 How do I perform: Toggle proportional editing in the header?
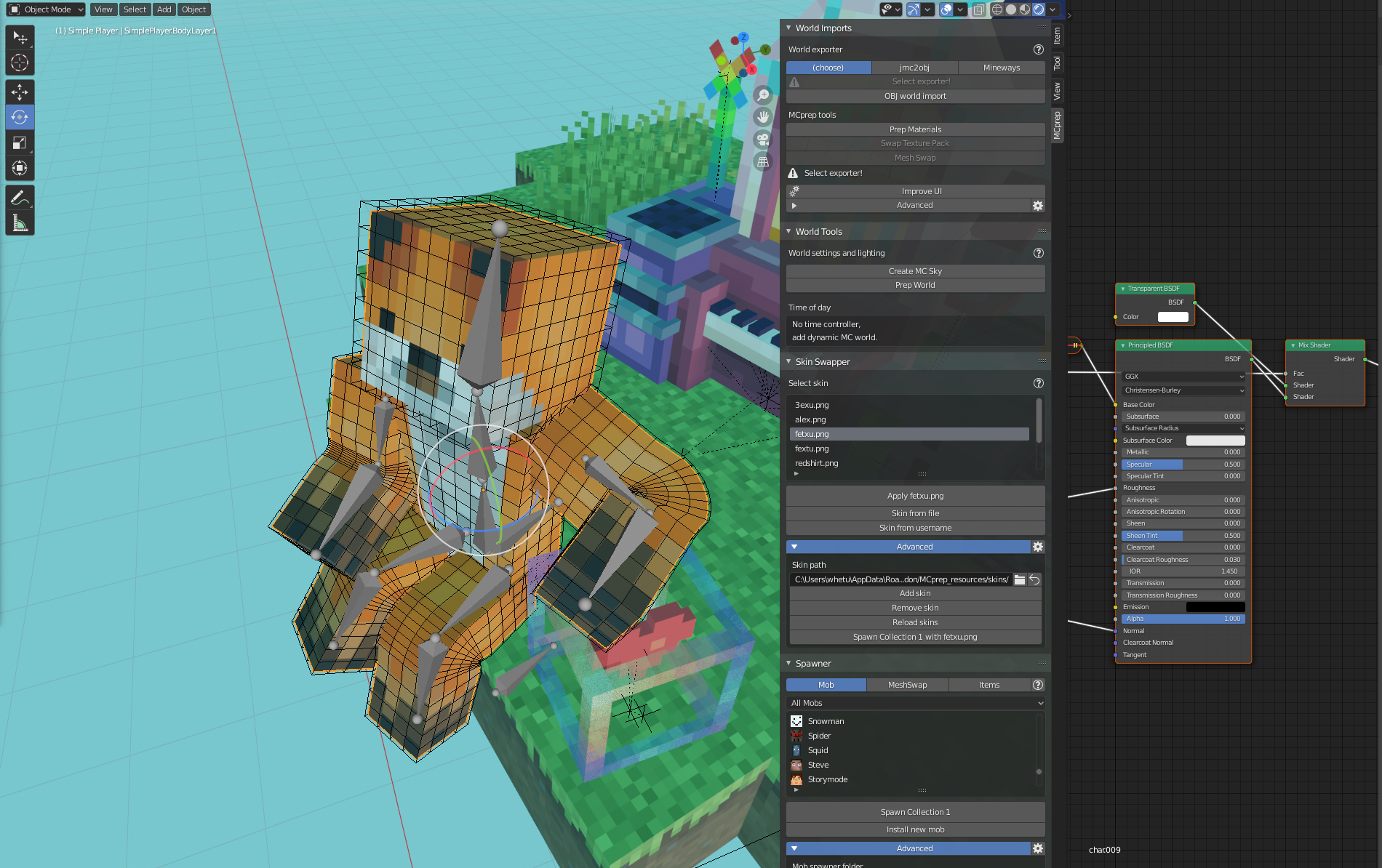pos(946,9)
